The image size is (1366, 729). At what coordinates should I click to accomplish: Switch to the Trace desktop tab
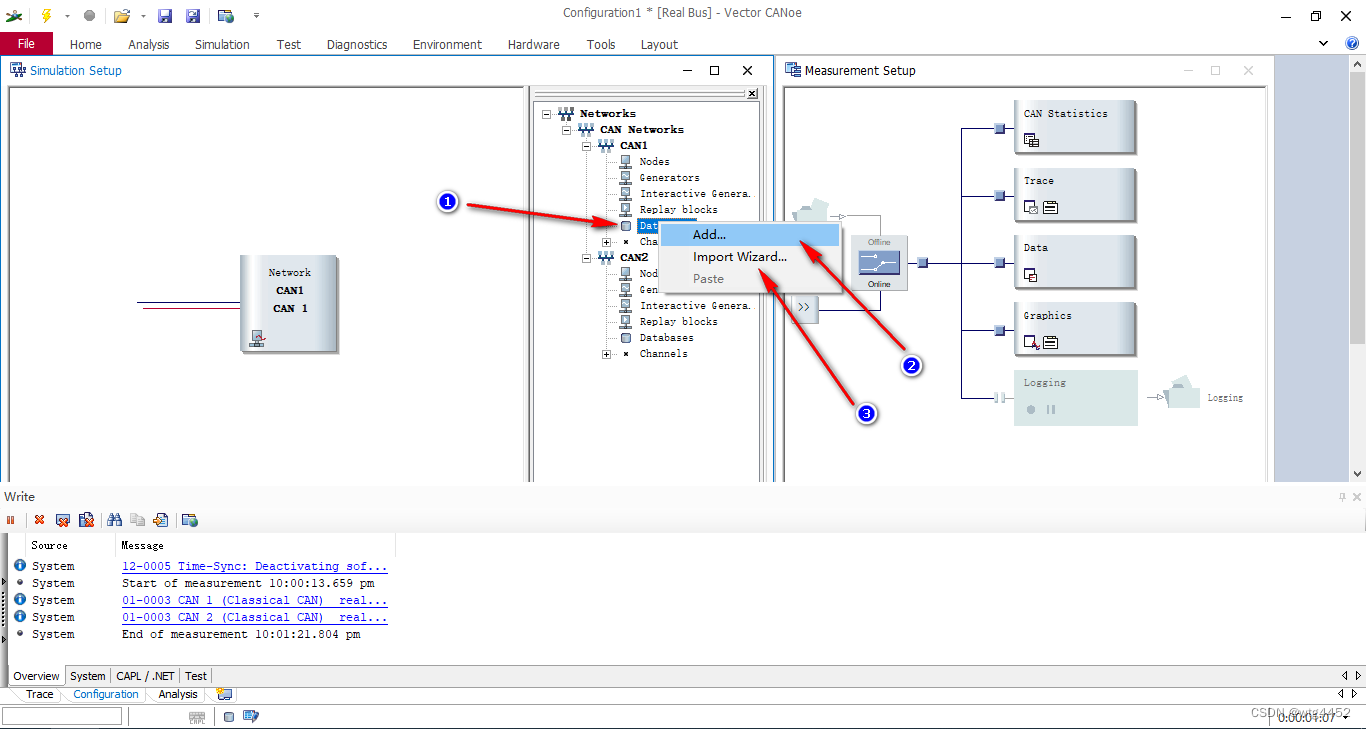pyautogui.click(x=40, y=694)
